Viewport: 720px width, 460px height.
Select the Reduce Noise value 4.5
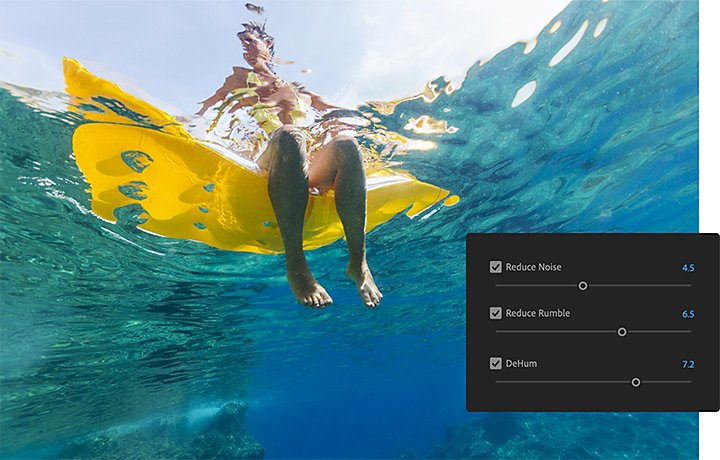click(688, 268)
